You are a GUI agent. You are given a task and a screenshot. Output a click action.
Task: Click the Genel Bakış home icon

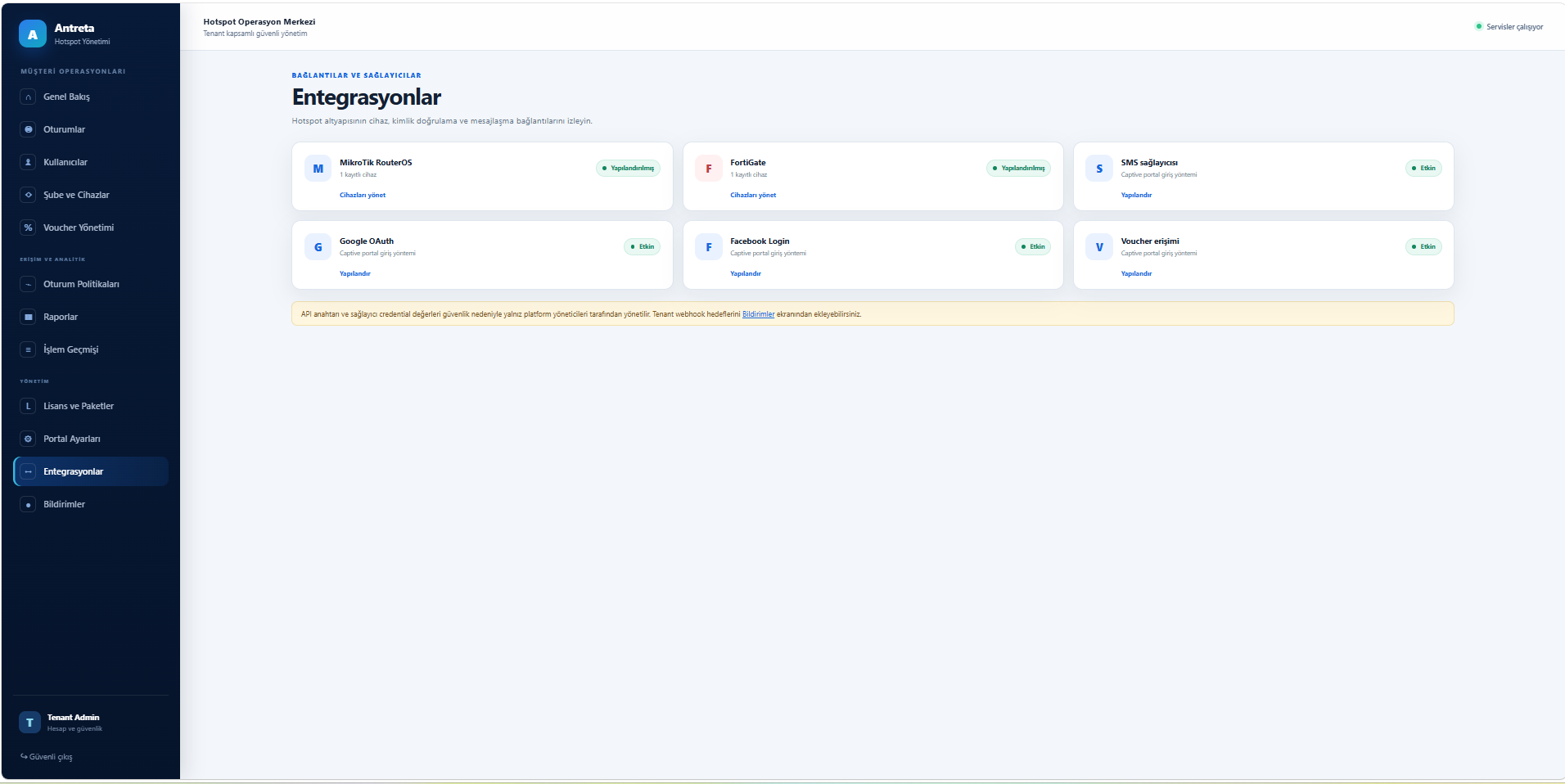[29, 97]
